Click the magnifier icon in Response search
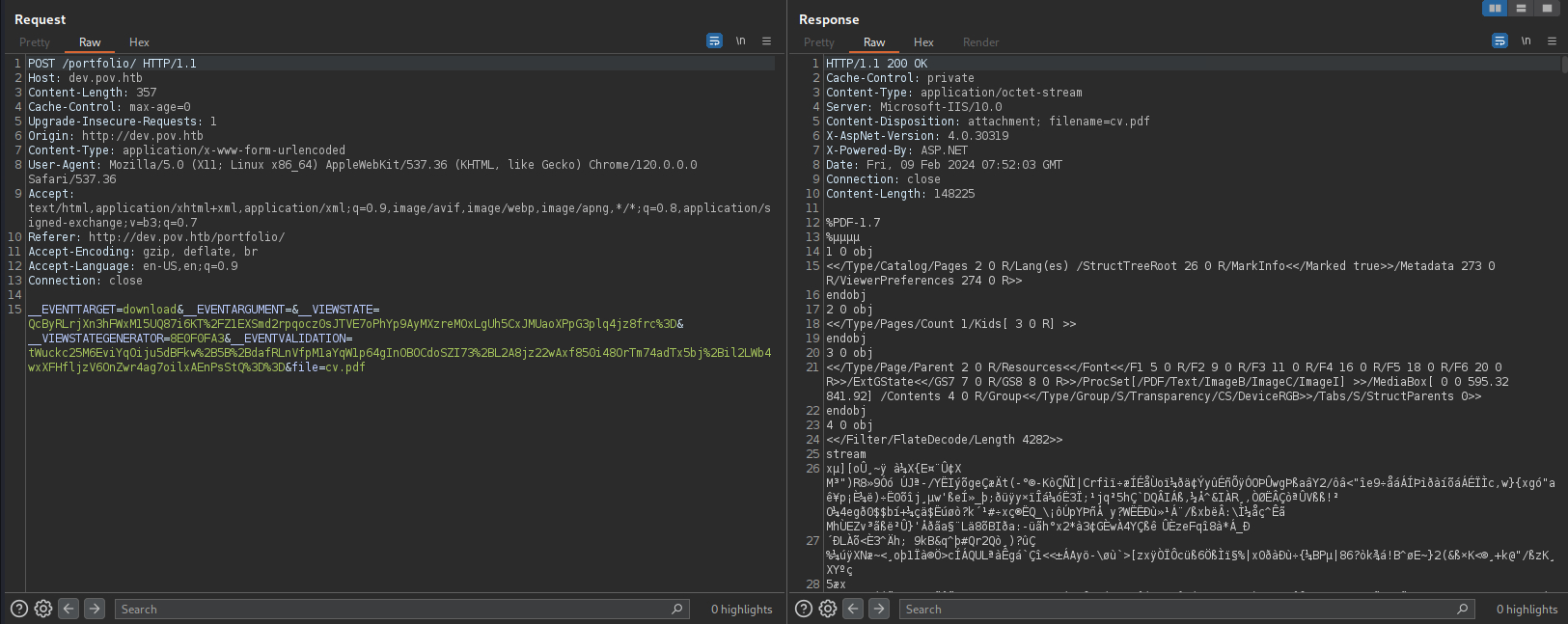The width and height of the screenshot is (1568, 624). tap(1463, 609)
